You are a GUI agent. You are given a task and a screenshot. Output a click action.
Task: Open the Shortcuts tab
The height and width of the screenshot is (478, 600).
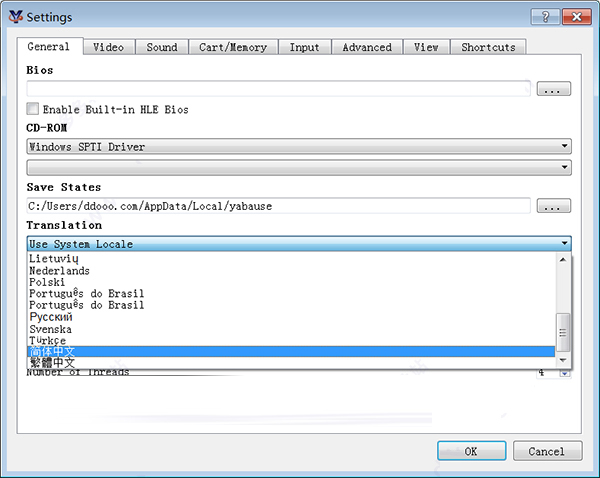point(488,47)
